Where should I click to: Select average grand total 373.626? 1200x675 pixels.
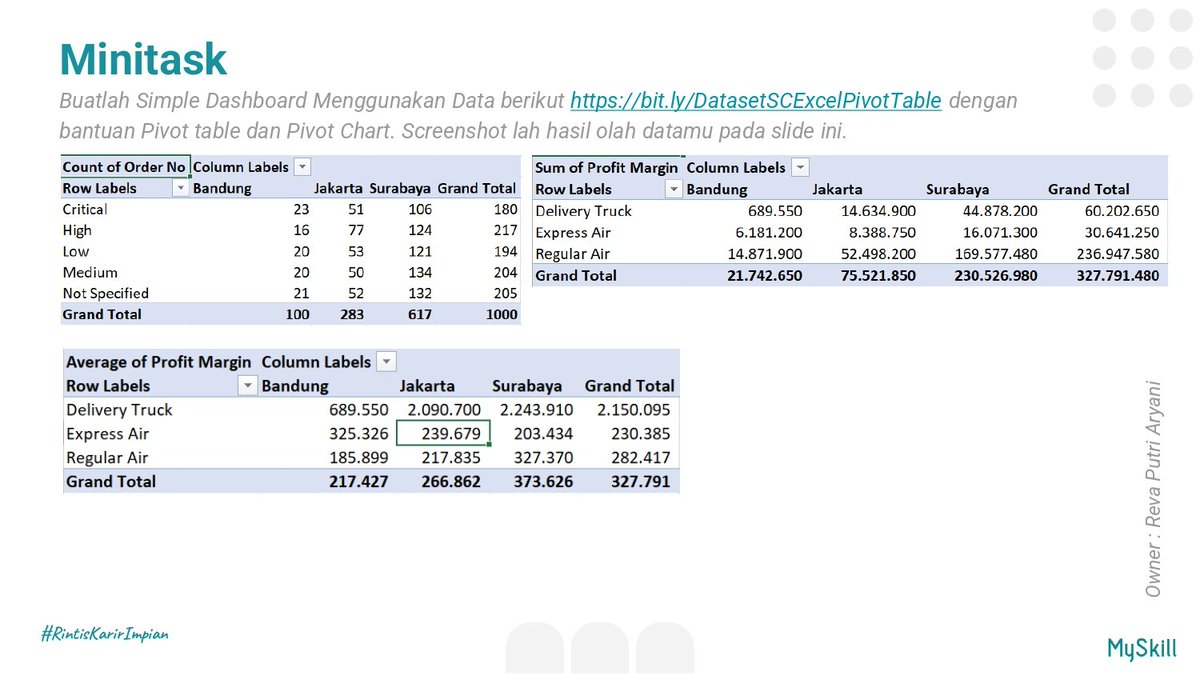[543, 482]
